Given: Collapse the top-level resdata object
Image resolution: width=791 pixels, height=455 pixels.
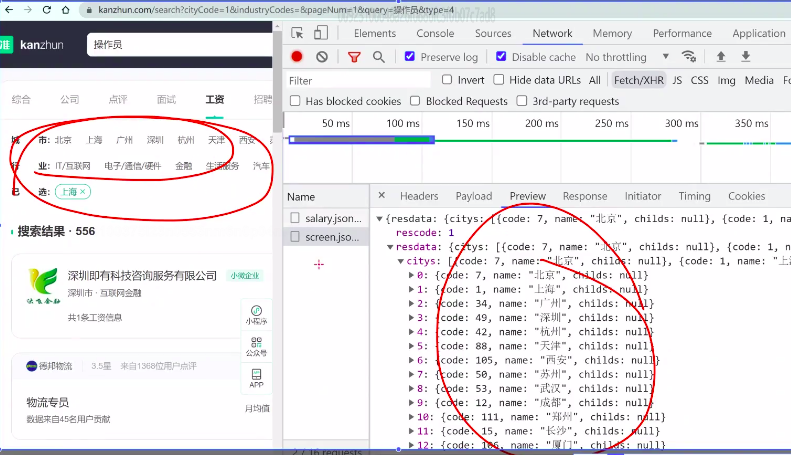Looking at the screenshot, I should click(x=379, y=219).
